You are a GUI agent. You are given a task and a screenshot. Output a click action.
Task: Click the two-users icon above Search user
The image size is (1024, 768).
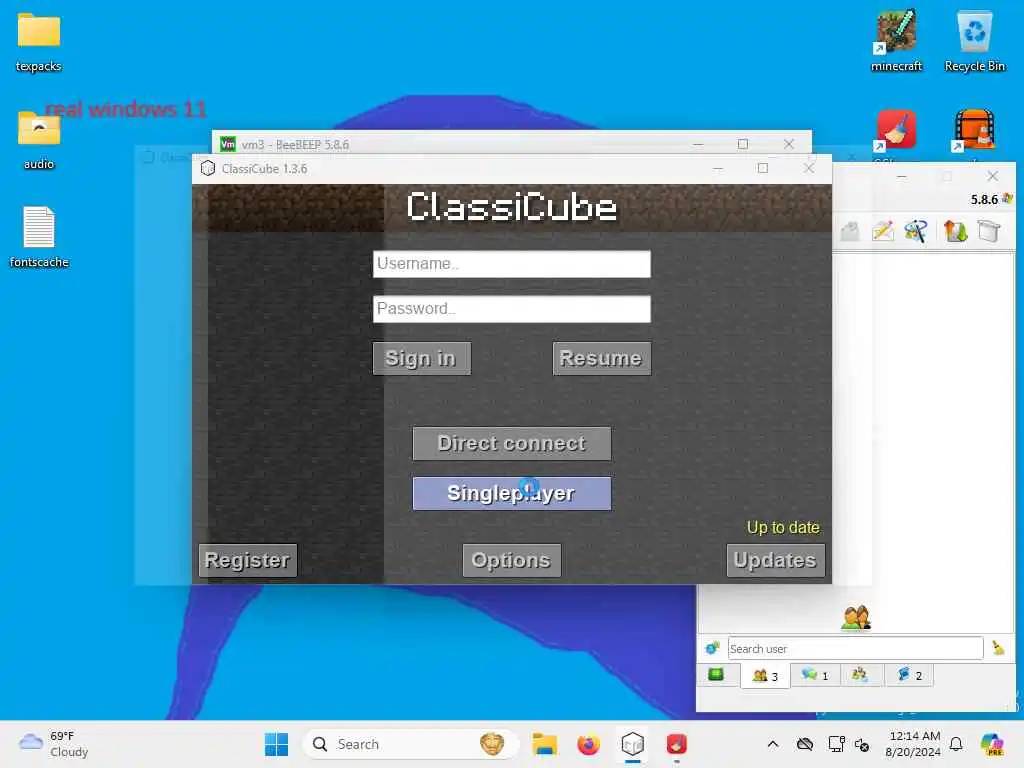click(856, 617)
